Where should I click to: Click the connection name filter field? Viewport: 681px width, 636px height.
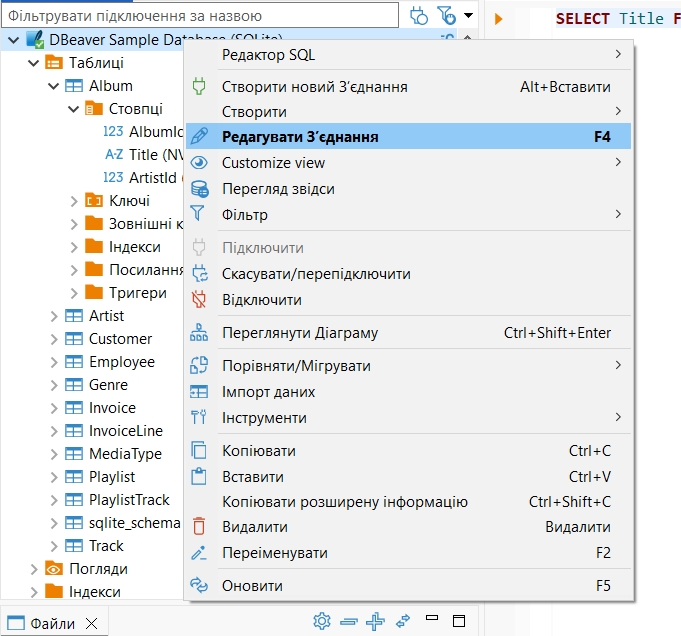pos(200,16)
